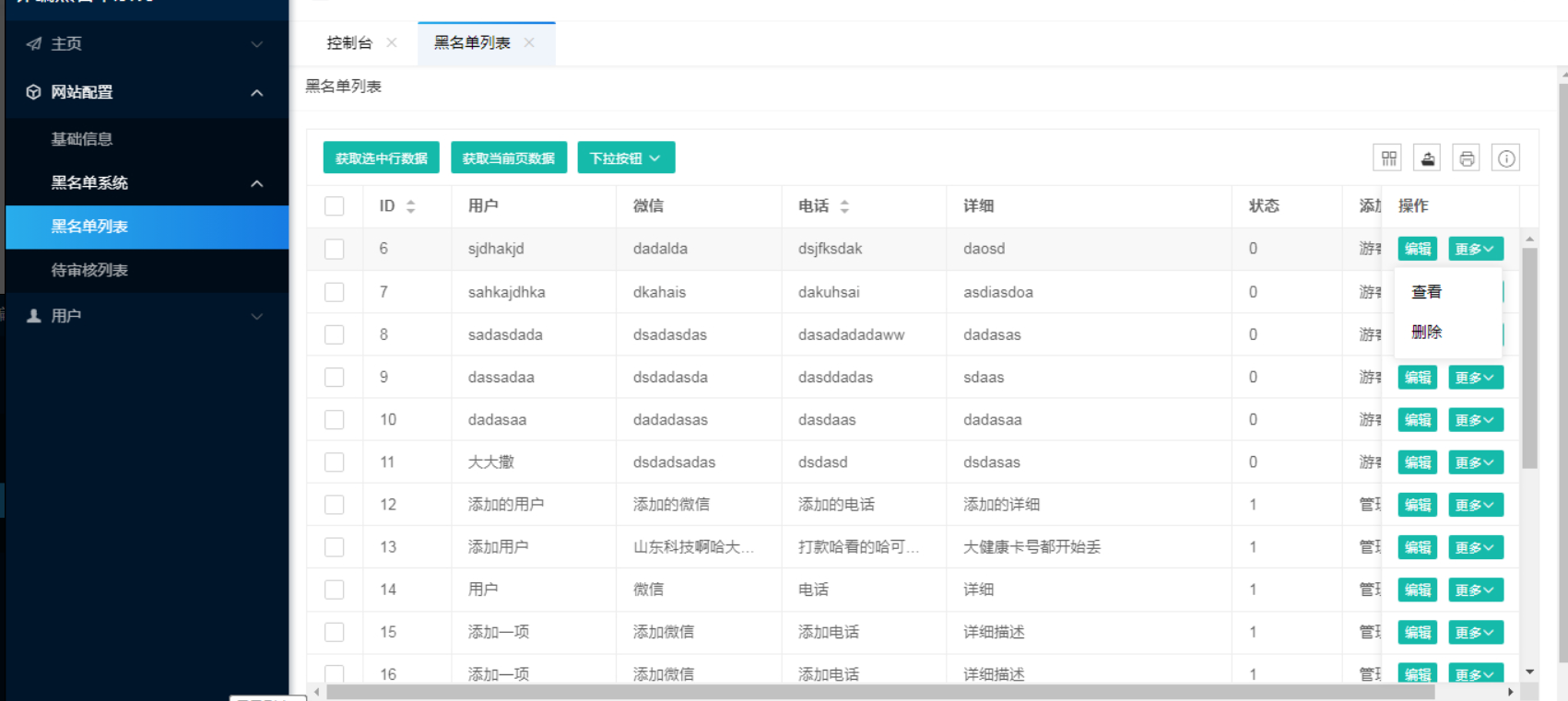The width and height of the screenshot is (1568, 701).
Task: Open 更多 dropdown for row 10
Action: coord(1476,420)
